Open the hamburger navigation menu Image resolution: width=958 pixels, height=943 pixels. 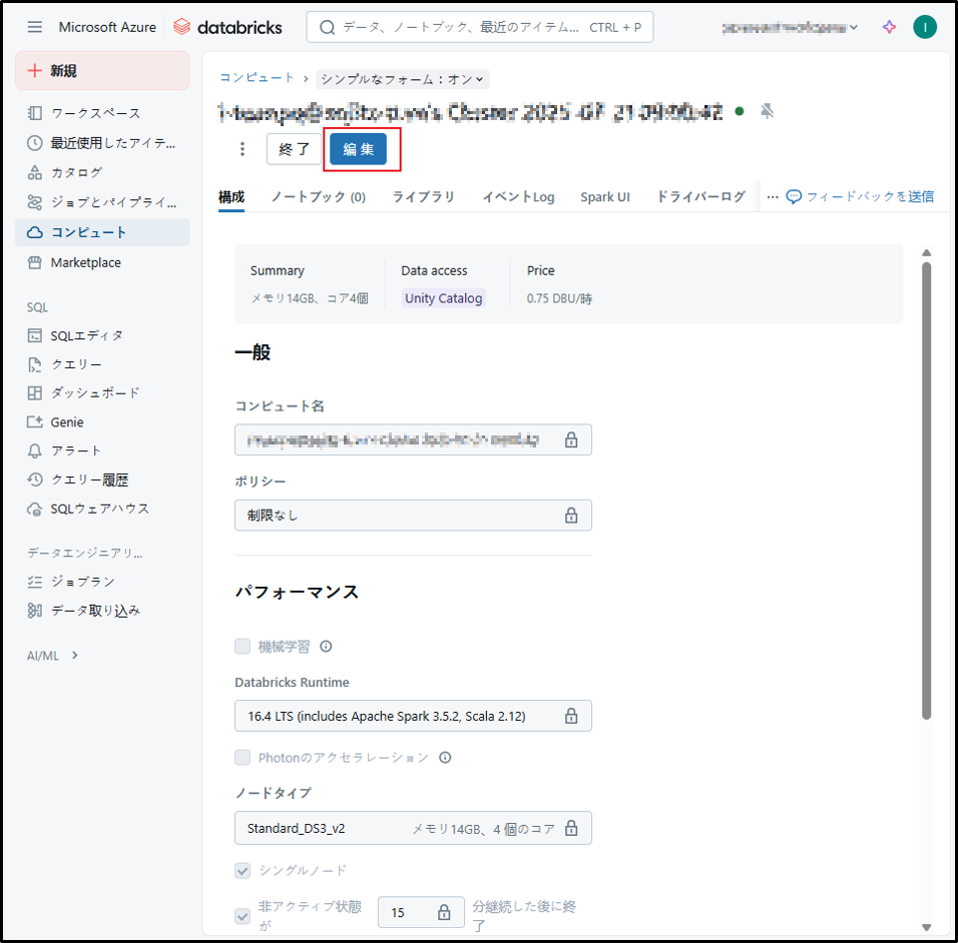(x=35, y=27)
